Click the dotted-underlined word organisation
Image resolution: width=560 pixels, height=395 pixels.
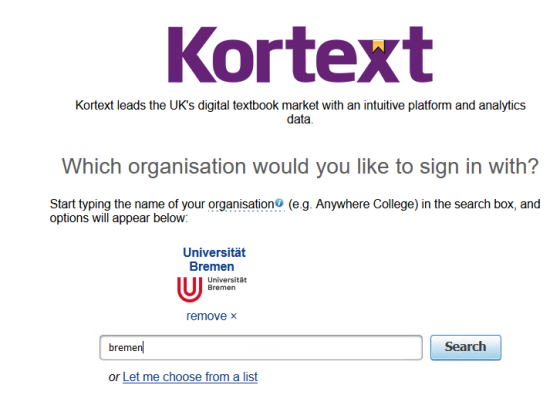(241, 204)
